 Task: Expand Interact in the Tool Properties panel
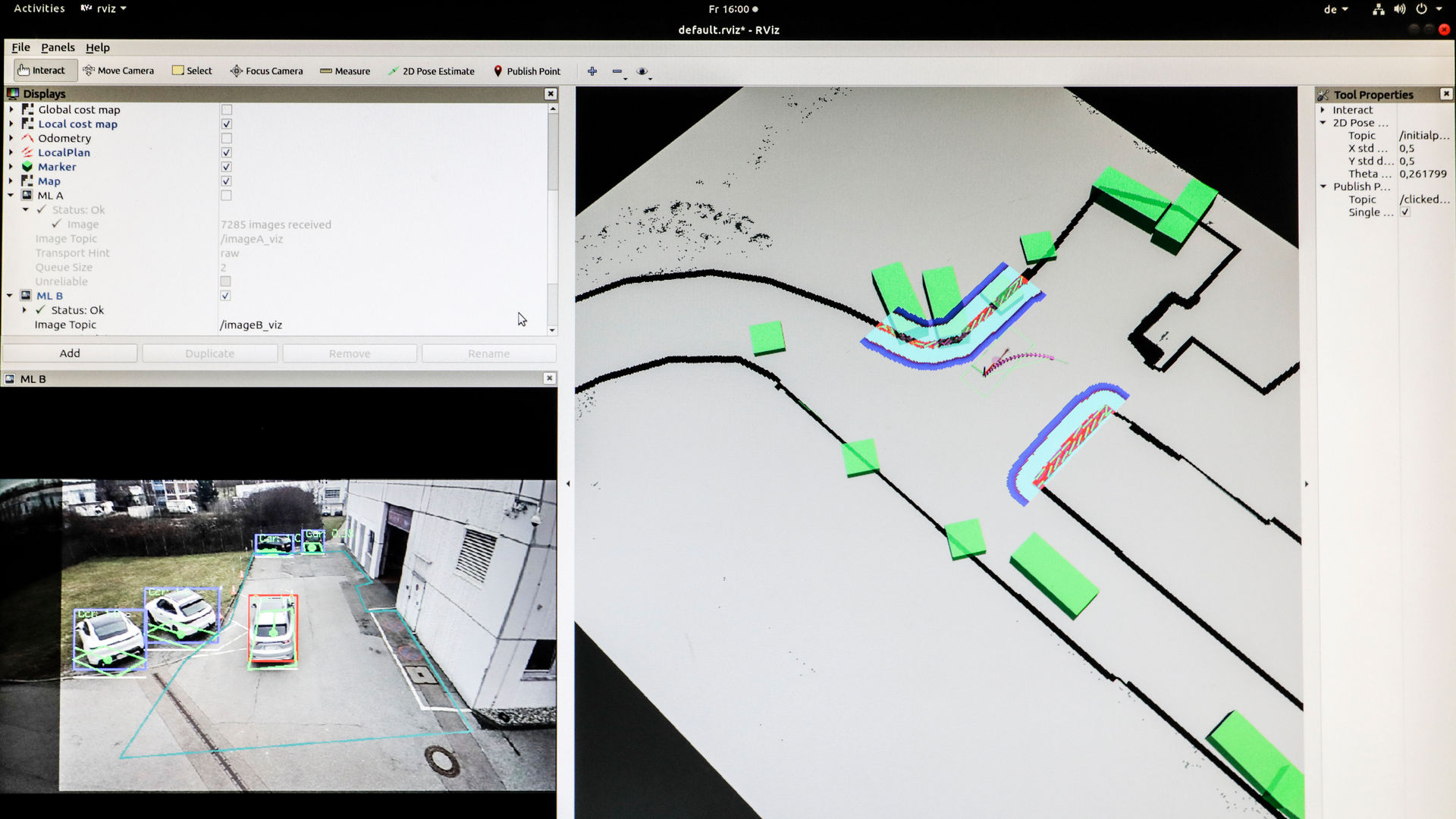[1323, 109]
